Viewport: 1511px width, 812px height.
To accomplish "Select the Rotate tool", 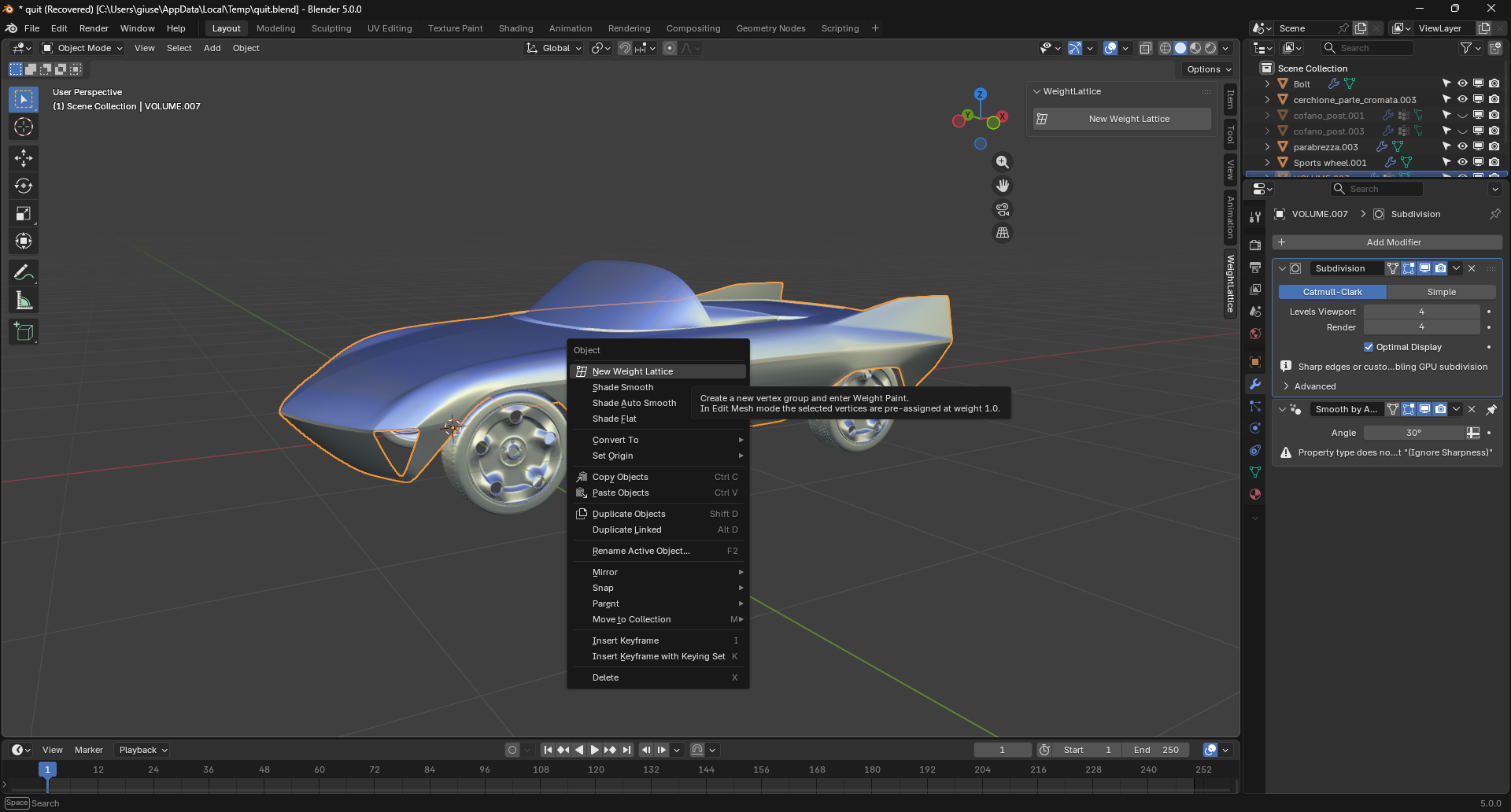I will pos(24,186).
